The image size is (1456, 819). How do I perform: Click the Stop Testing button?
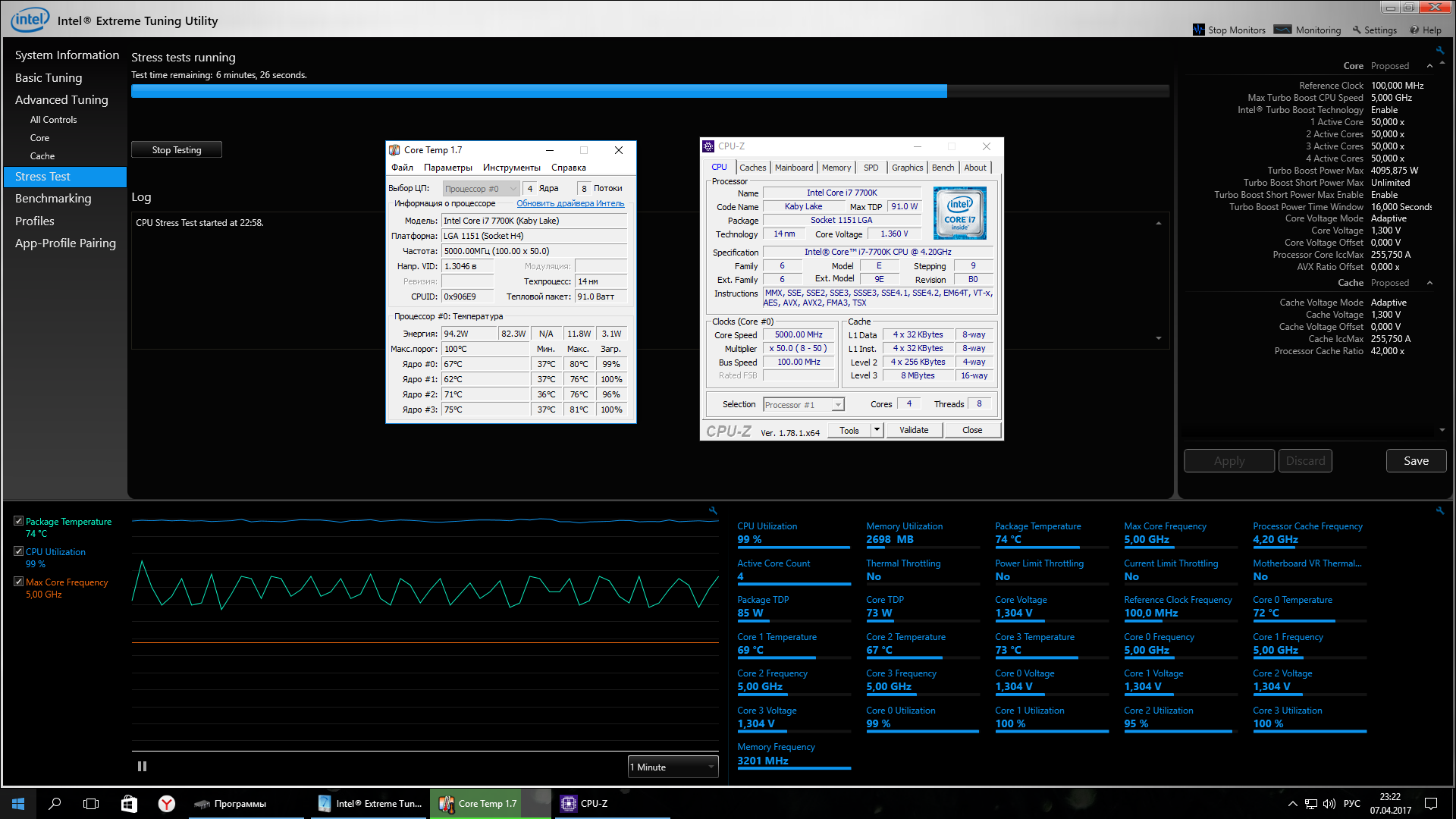[x=177, y=150]
